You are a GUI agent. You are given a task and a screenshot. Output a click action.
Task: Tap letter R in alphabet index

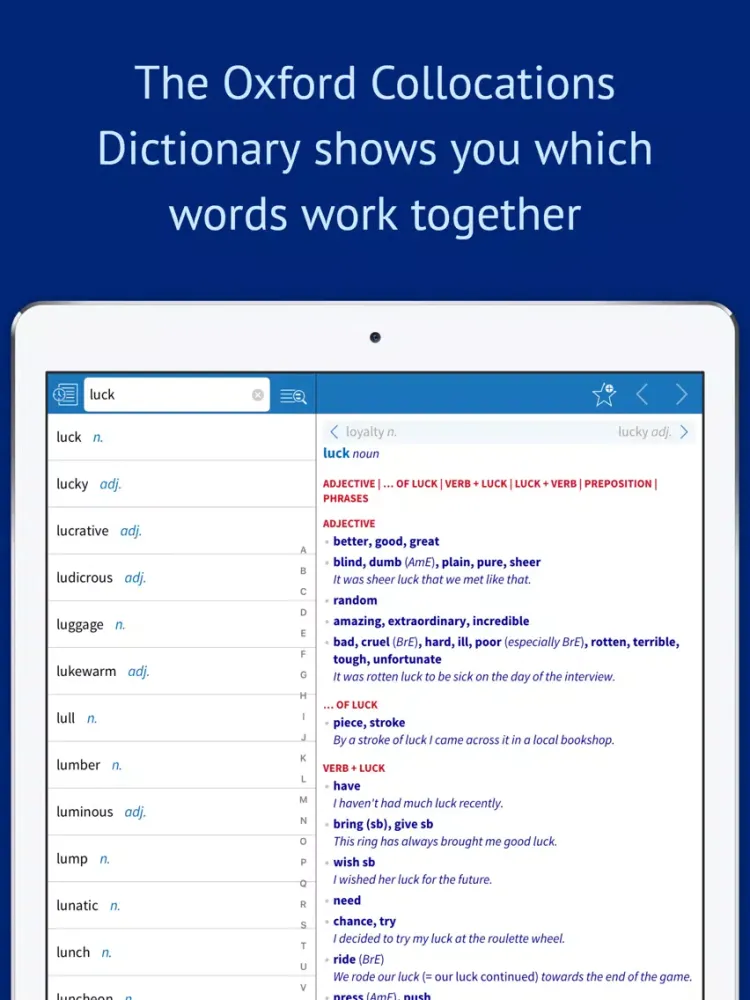[x=304, y=904]
